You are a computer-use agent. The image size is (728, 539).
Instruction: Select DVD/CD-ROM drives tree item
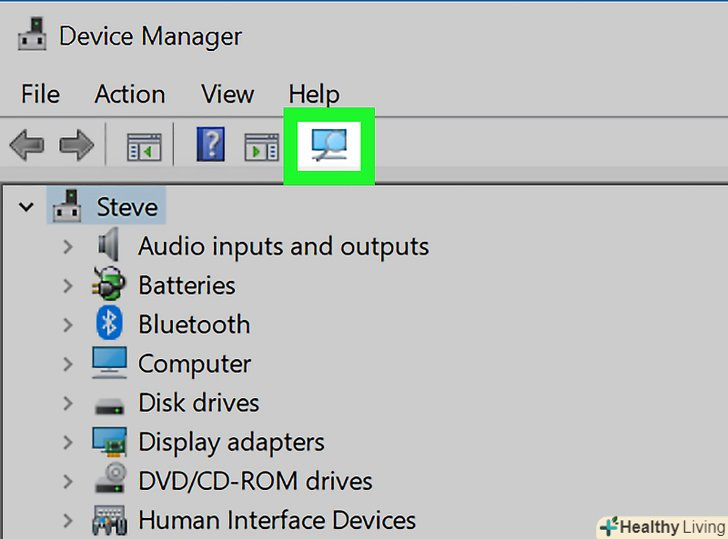255,481
